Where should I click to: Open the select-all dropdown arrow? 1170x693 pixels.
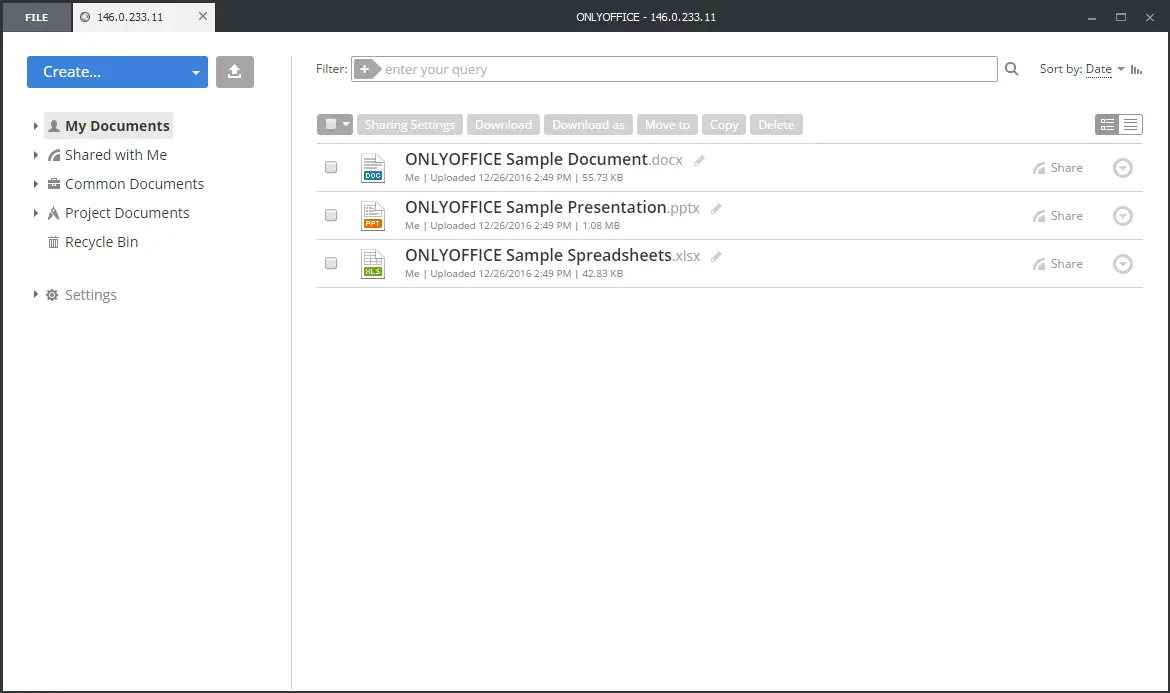[x=346, y=125]
